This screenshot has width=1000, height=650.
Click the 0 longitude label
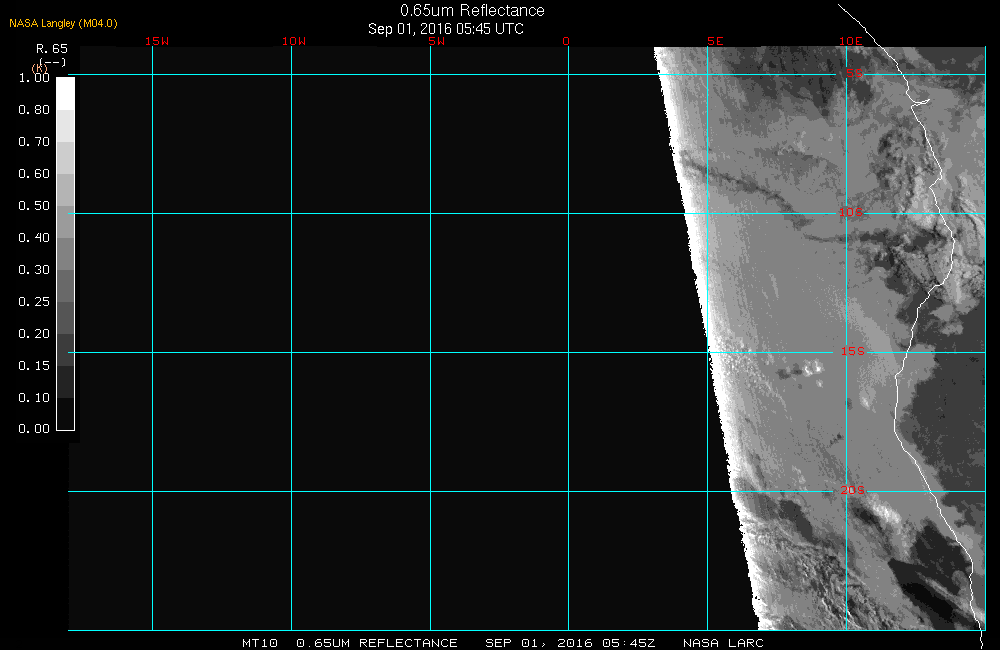click(x=566, y=41)
